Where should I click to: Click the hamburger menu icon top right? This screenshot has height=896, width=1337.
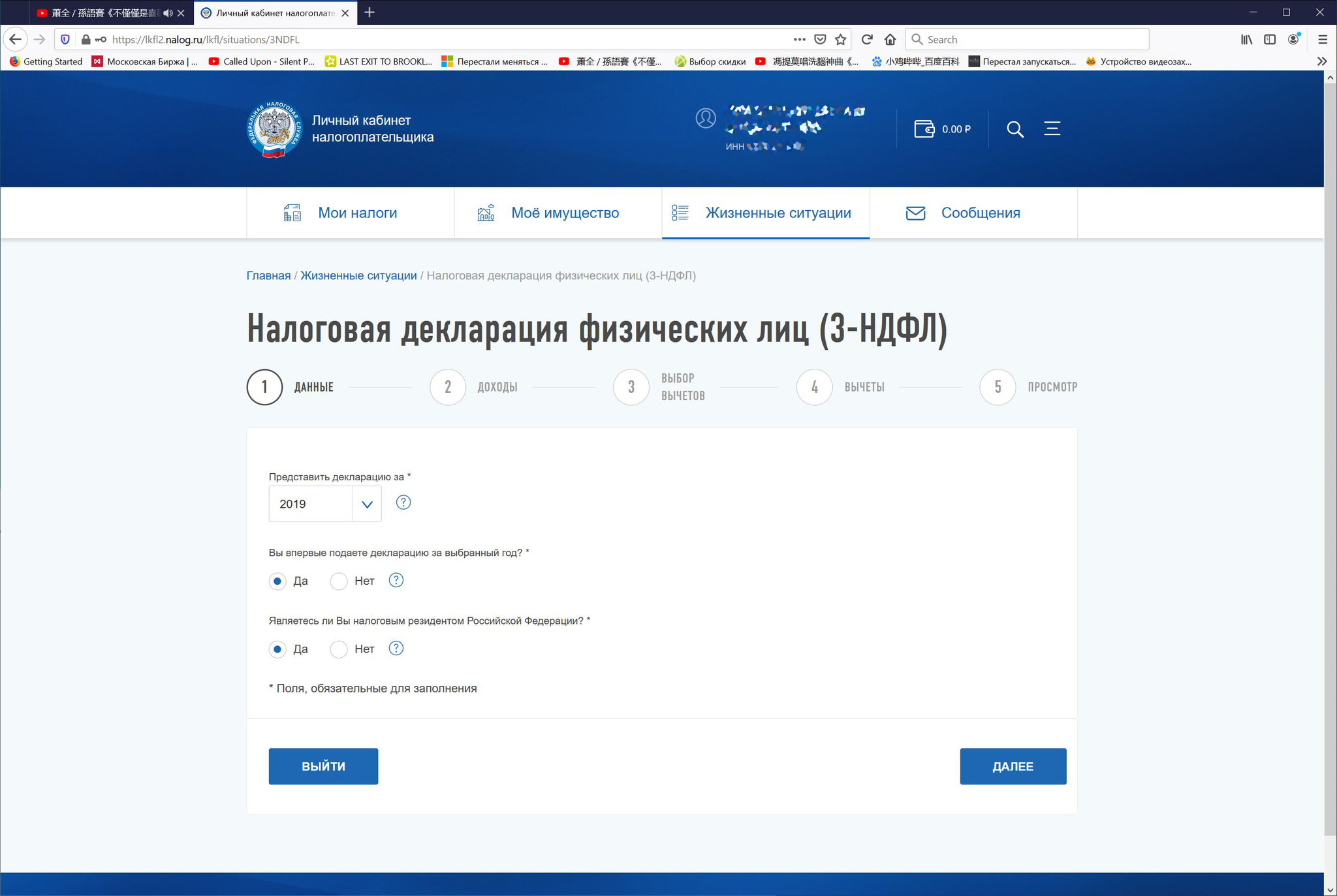click(x=1052, y=128)
